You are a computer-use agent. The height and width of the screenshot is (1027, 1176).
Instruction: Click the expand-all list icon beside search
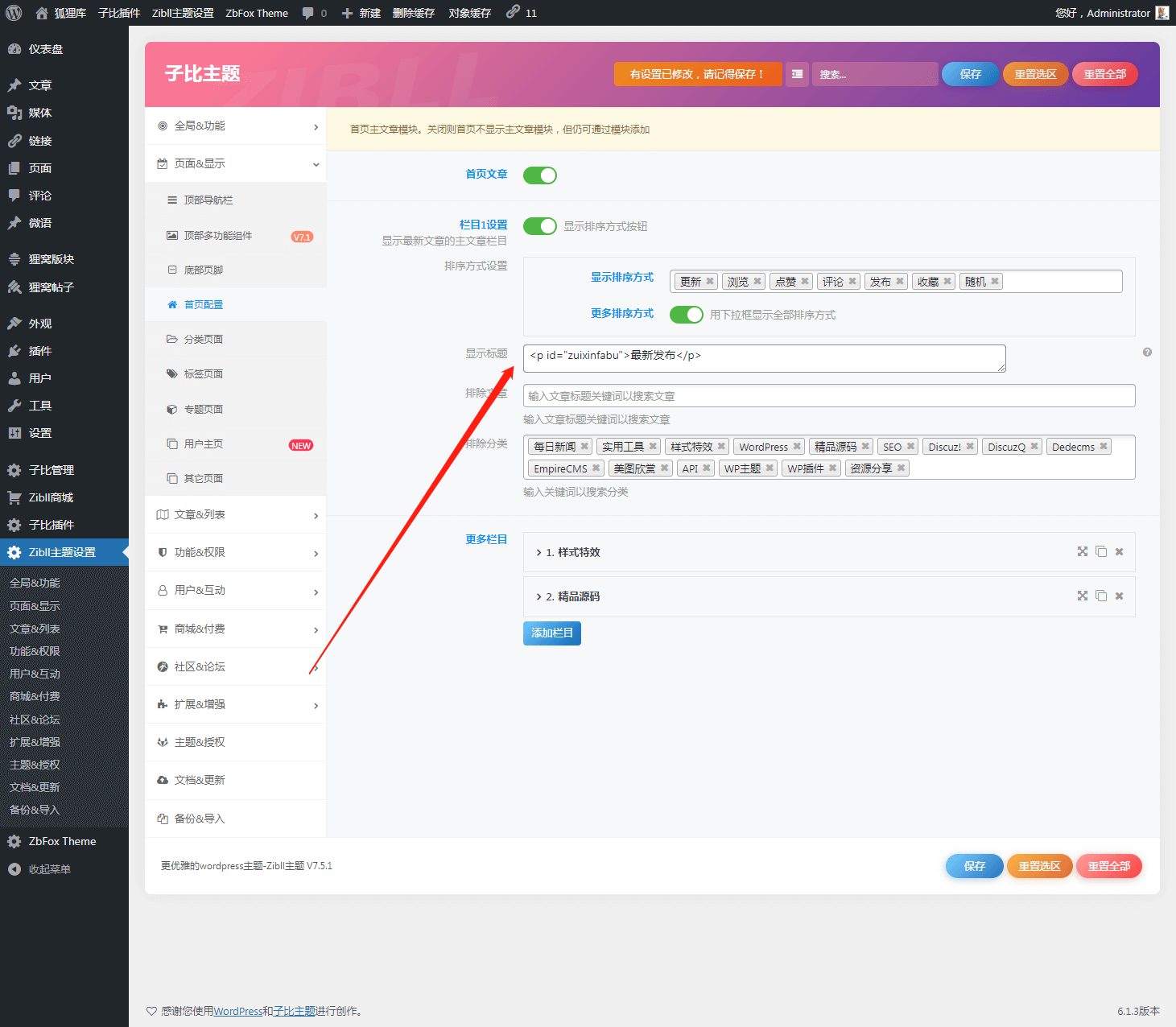click(797, 74)
